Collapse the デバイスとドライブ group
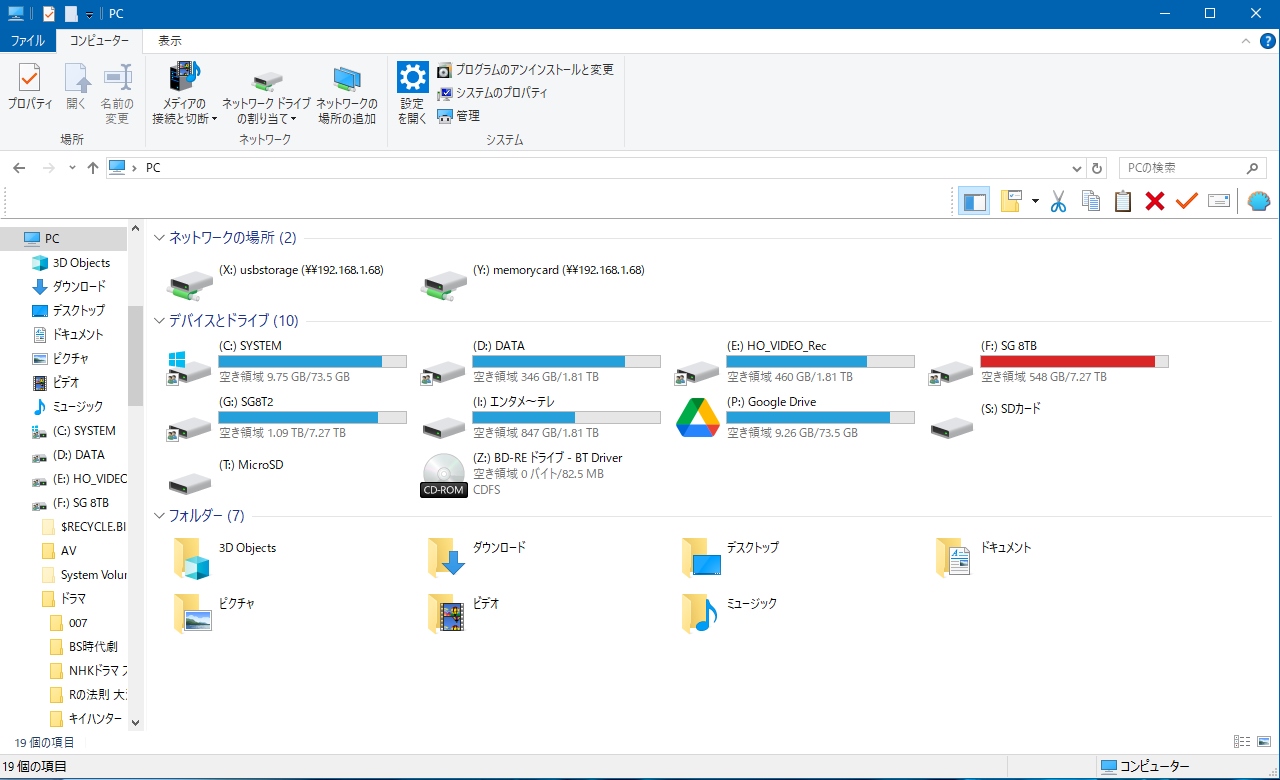 tap(160, 321)
